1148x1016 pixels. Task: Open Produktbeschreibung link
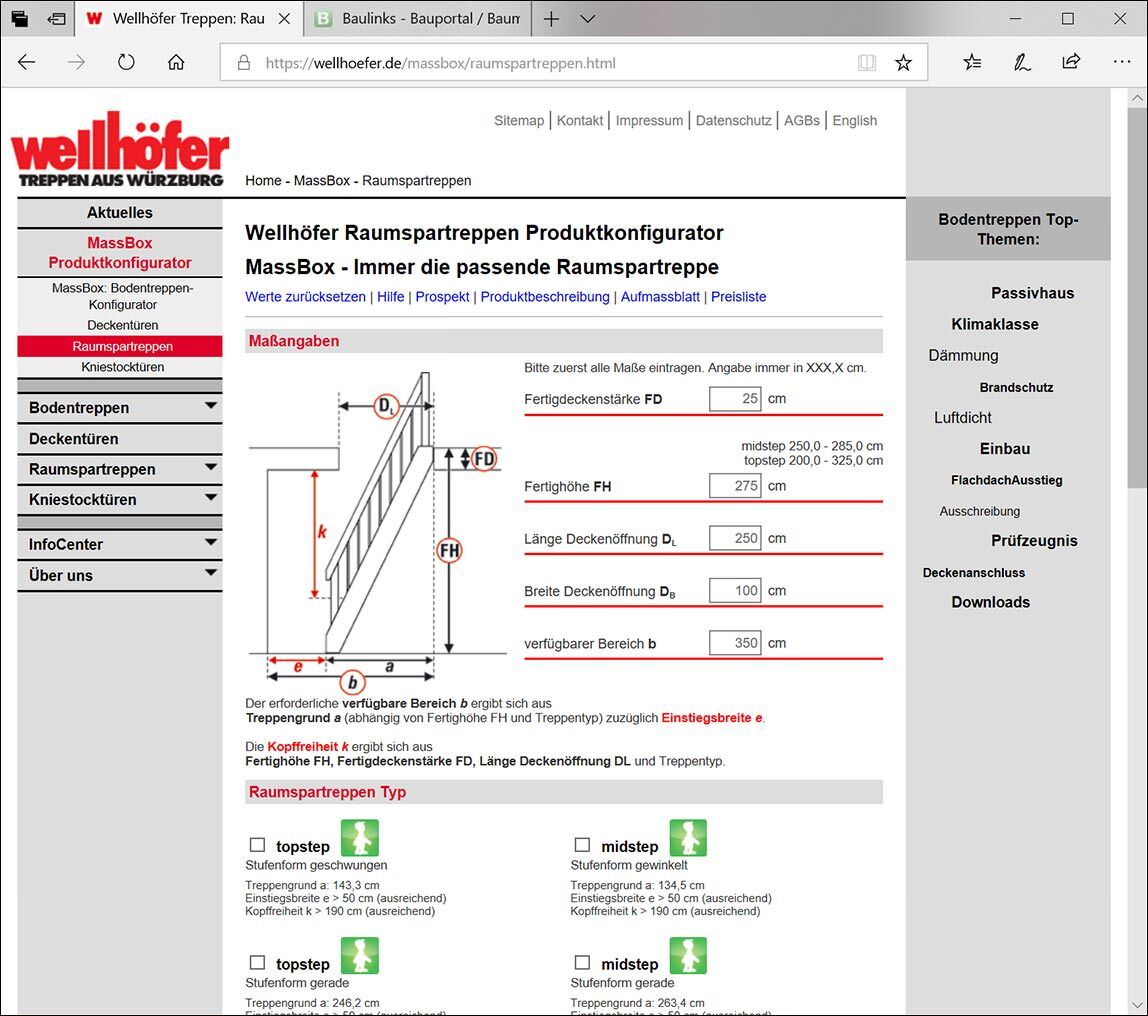click(545, 296)
